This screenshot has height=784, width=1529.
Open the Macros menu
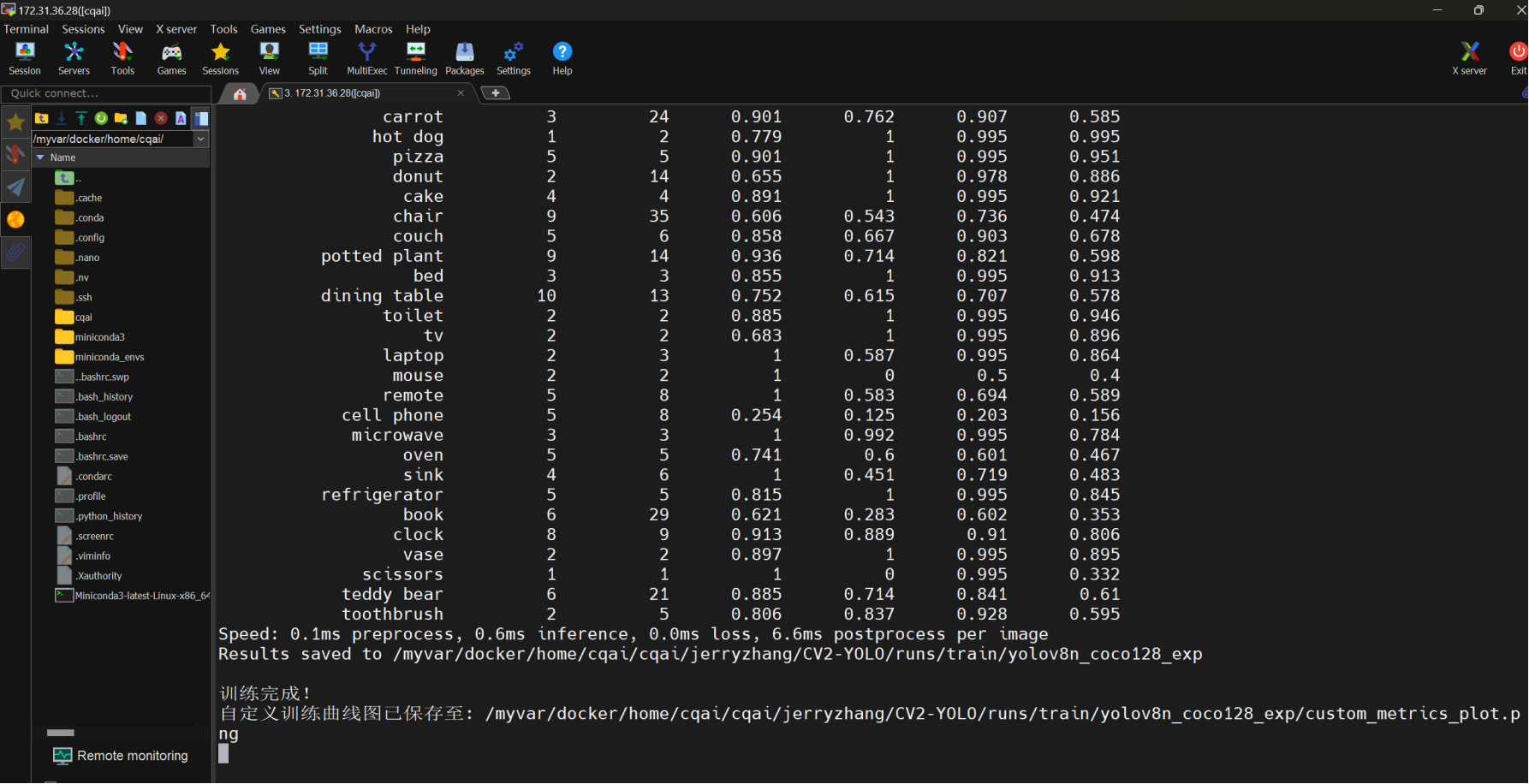point(373,29)
